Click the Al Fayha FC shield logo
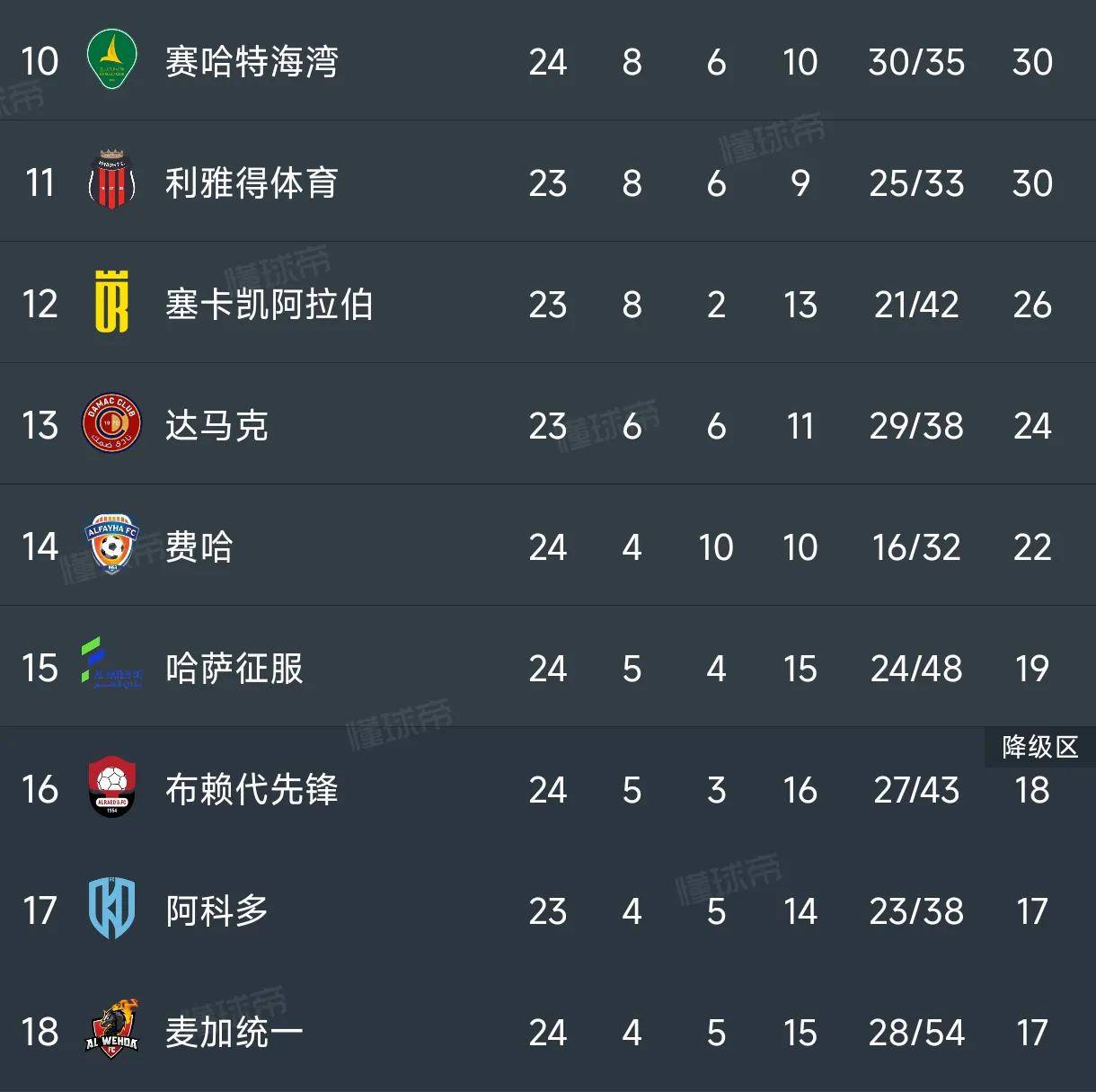Viewport: 1096px width, 1092px height. tap(111, 545)
